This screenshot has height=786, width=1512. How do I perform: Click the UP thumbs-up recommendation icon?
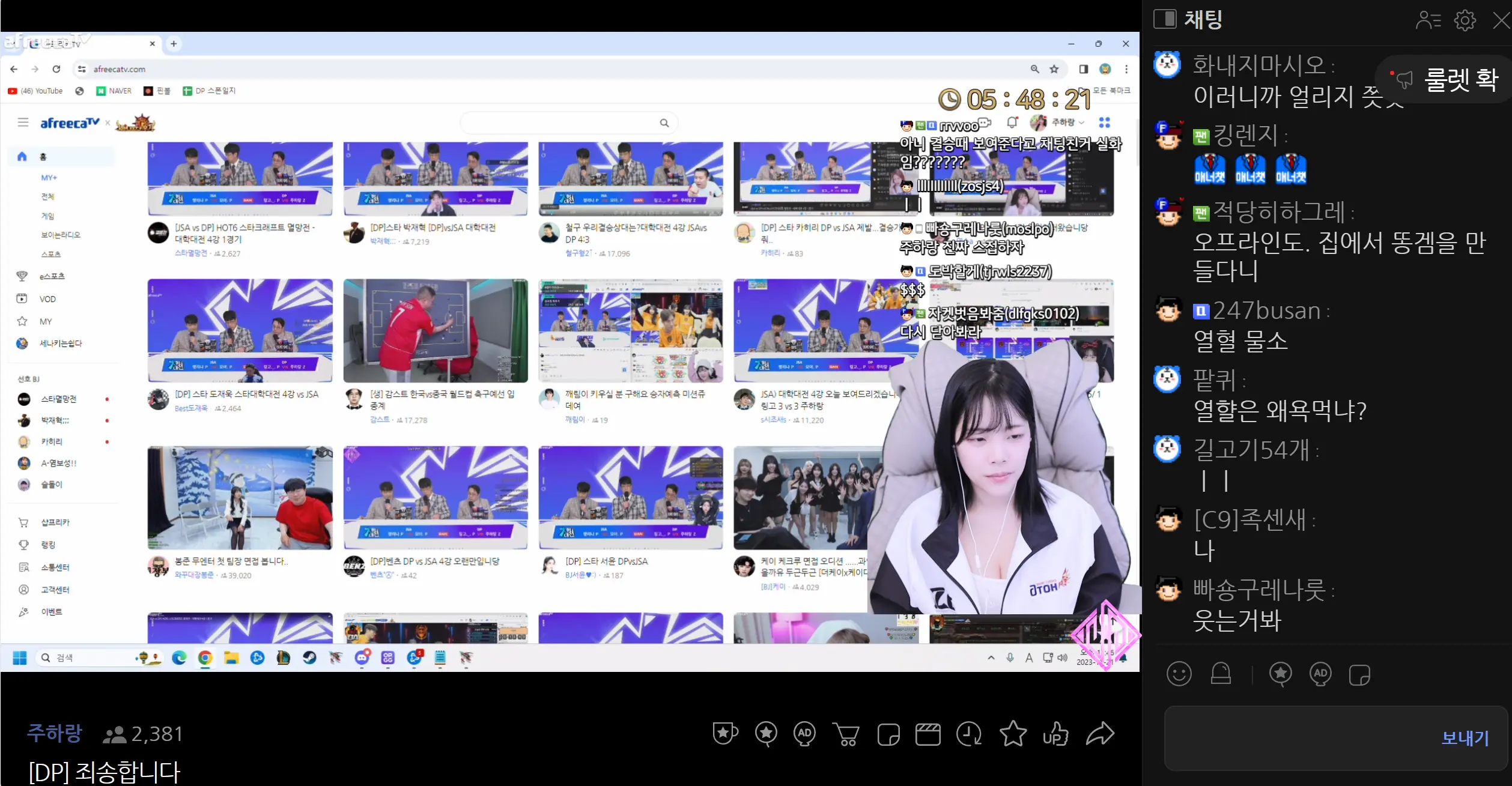point(1057,734)
